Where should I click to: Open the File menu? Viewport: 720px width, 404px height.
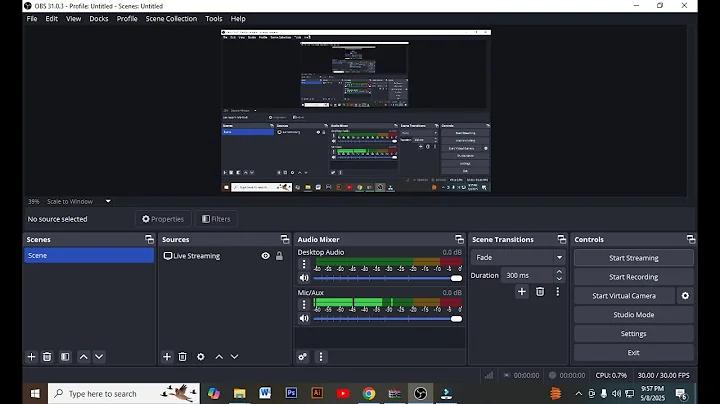[x=32, y=19]
